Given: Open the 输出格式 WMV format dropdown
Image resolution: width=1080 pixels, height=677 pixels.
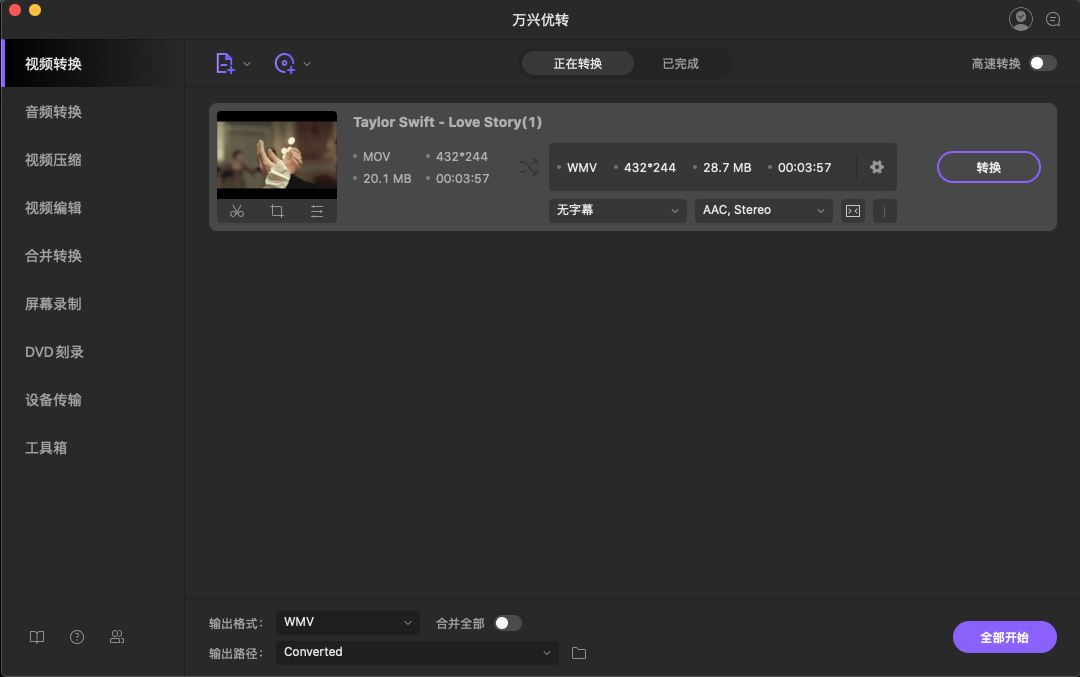Looking at the screenshot, I should (347, 622).
